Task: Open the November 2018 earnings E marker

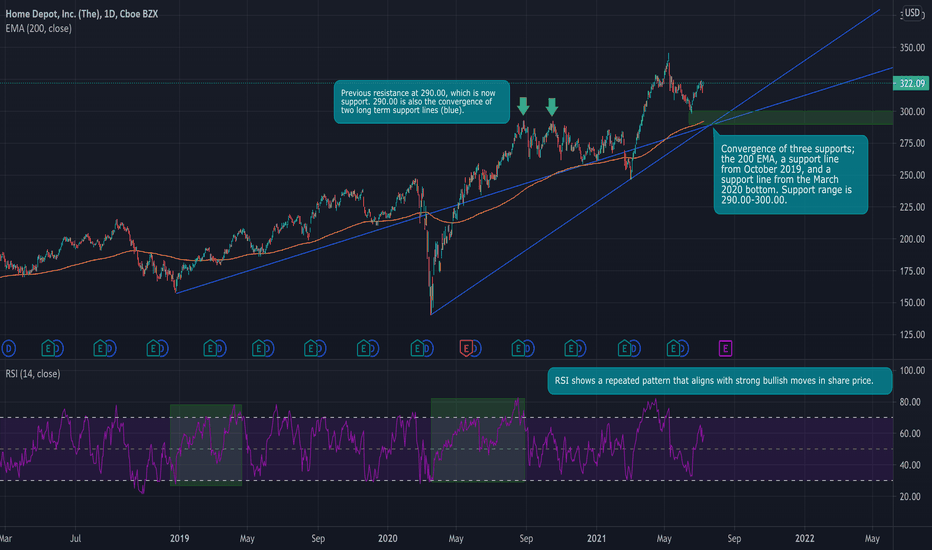Action: tap(153, 348)
